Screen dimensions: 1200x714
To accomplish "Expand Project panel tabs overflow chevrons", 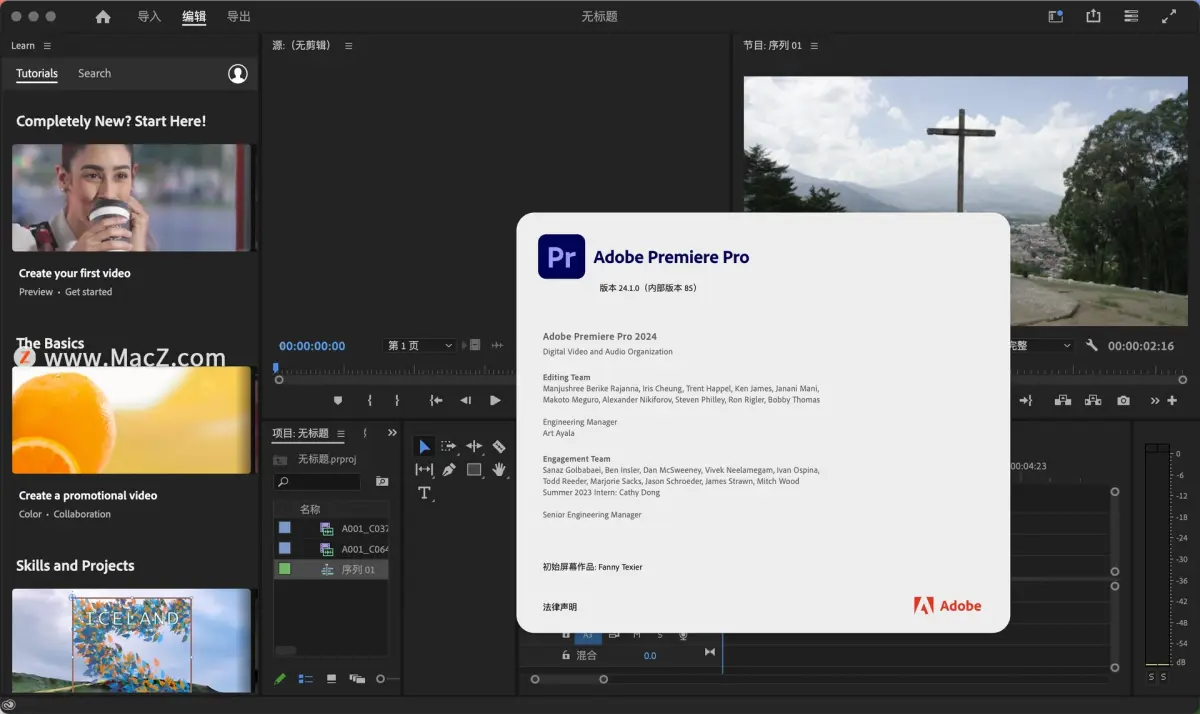I will pos(392,433).
